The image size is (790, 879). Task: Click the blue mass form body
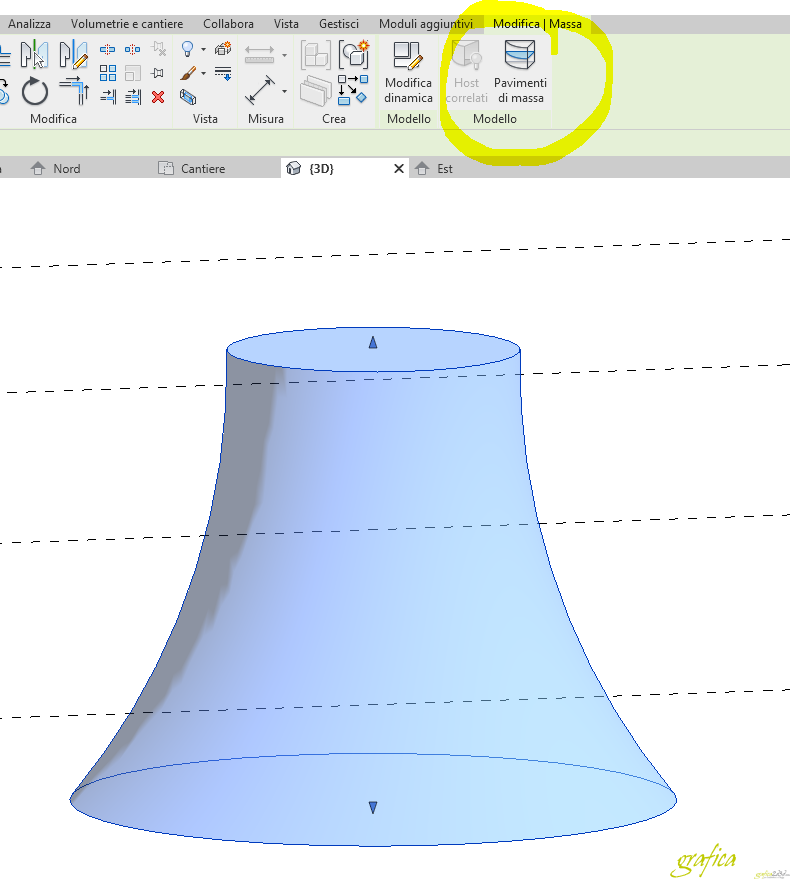tap(373, 589)
